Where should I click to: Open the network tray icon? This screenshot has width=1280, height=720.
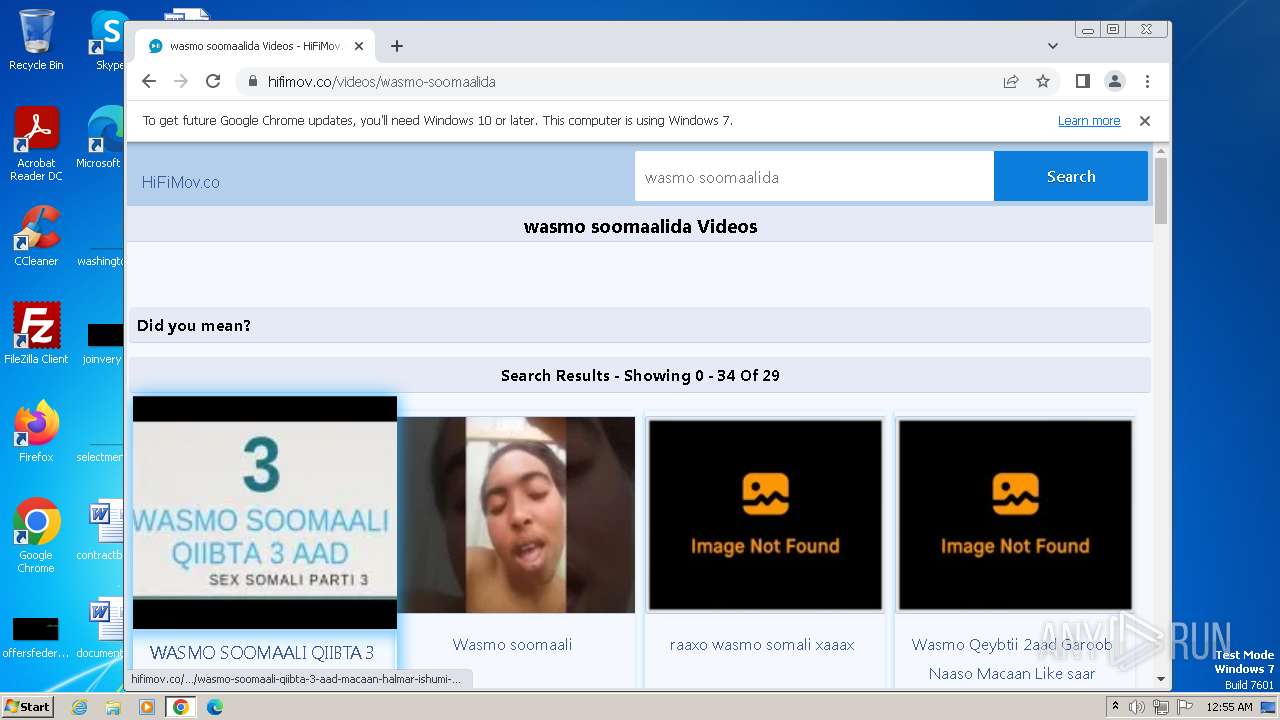tap(1161, 707)
